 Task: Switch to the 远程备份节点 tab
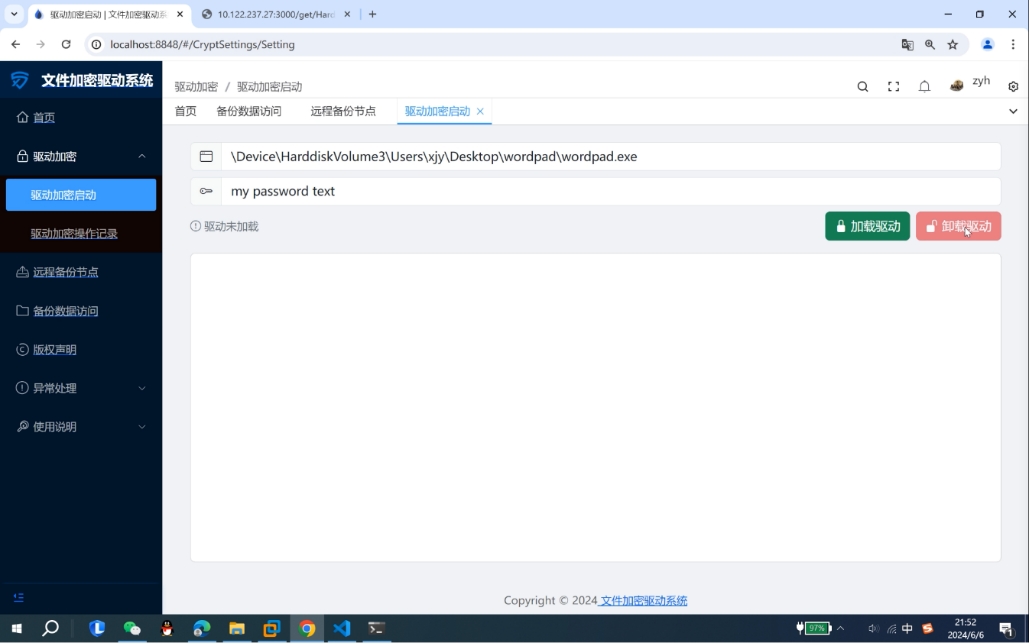point(343,111)
